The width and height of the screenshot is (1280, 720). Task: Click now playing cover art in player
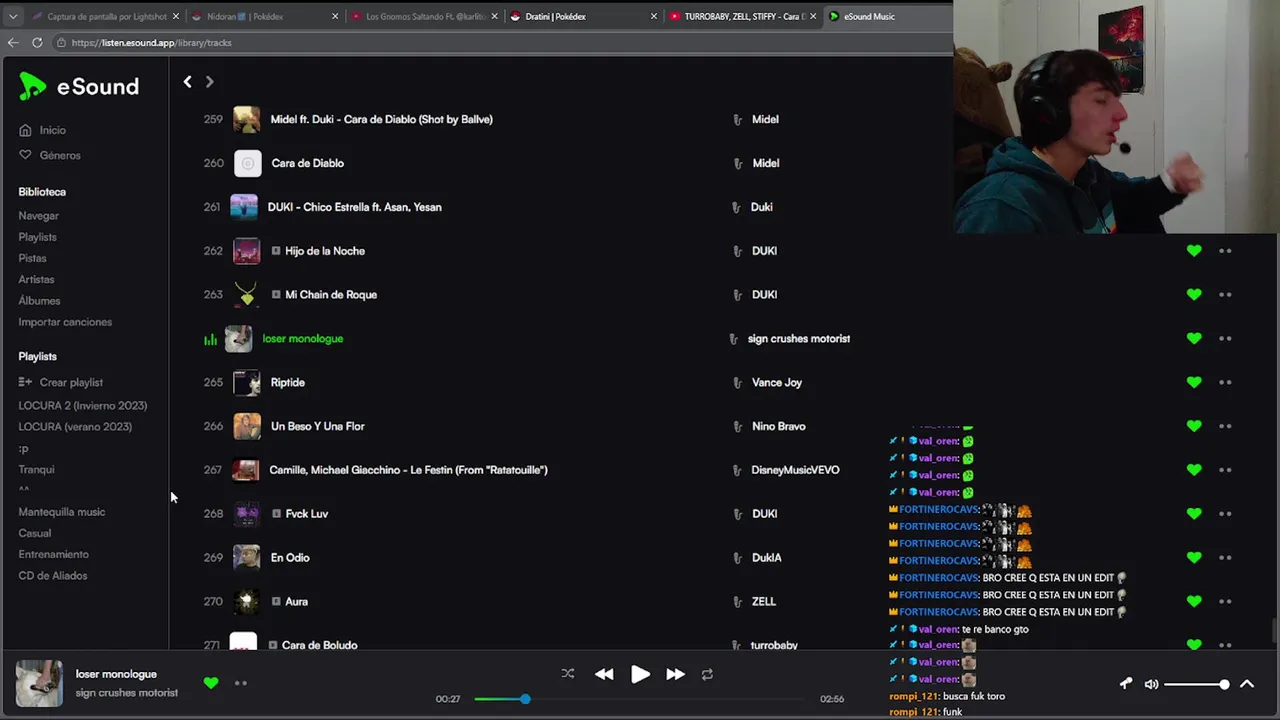(x=39, y=684)
